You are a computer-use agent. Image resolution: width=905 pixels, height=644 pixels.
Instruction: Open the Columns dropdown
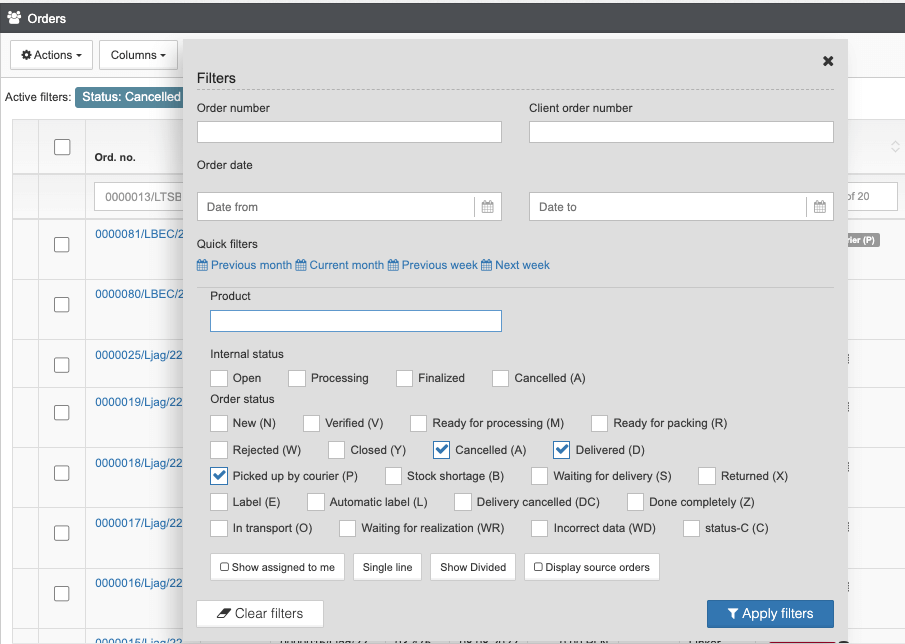(138, 55)
